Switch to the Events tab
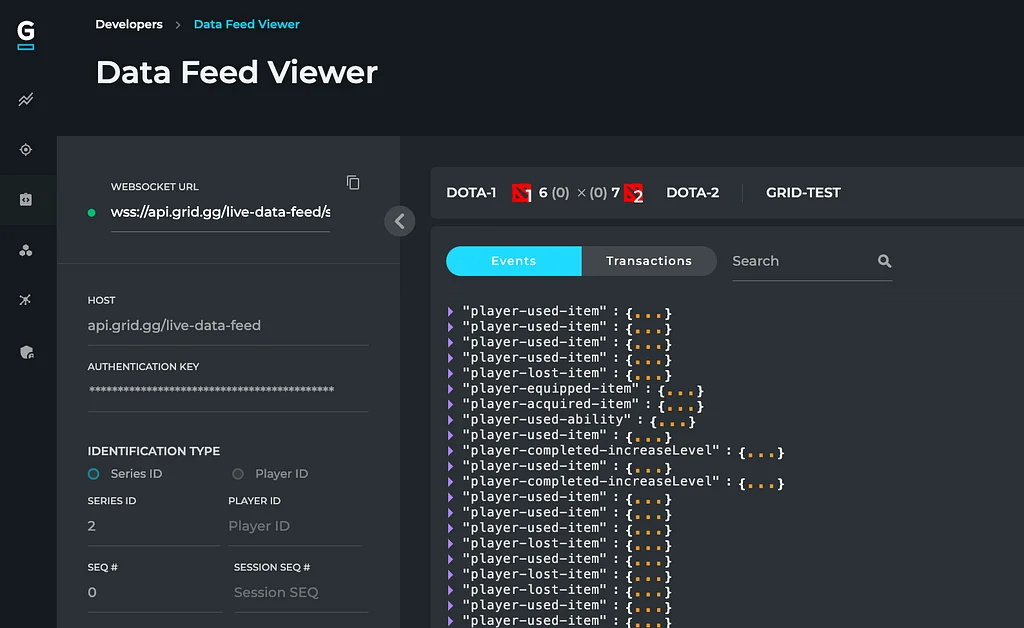Viewport: 1024px width, 628px height. pyautogui.click(x=513, y=261)
